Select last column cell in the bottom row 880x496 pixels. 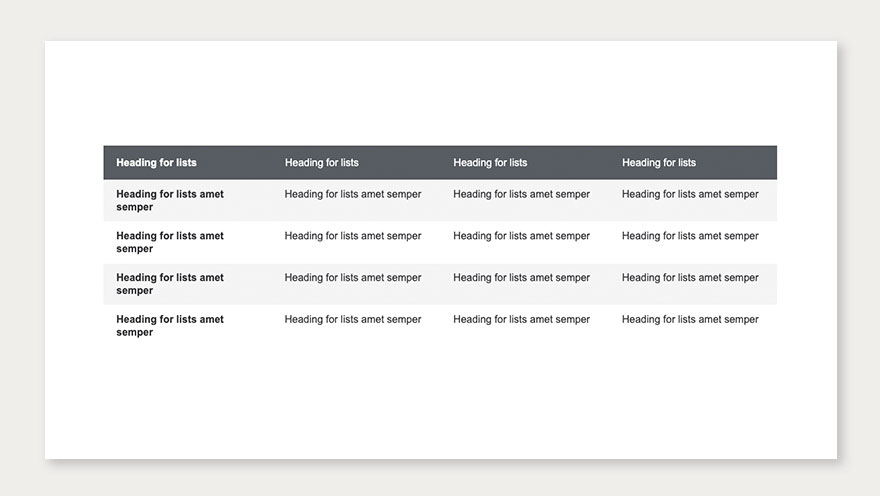690,320
